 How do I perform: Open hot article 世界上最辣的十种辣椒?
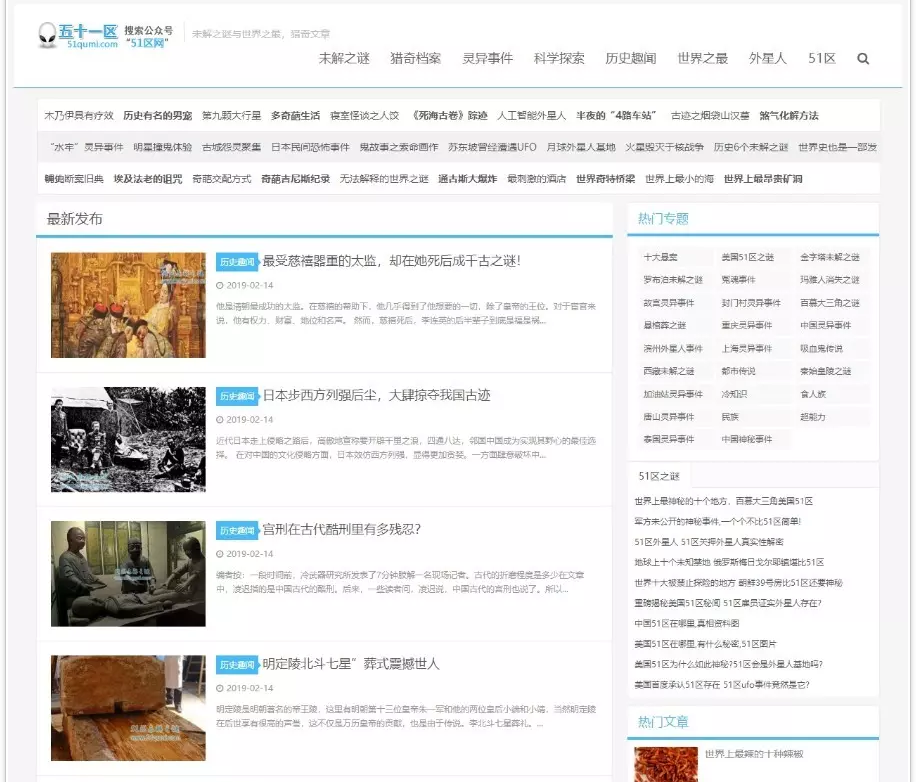[x=754, y=754]
